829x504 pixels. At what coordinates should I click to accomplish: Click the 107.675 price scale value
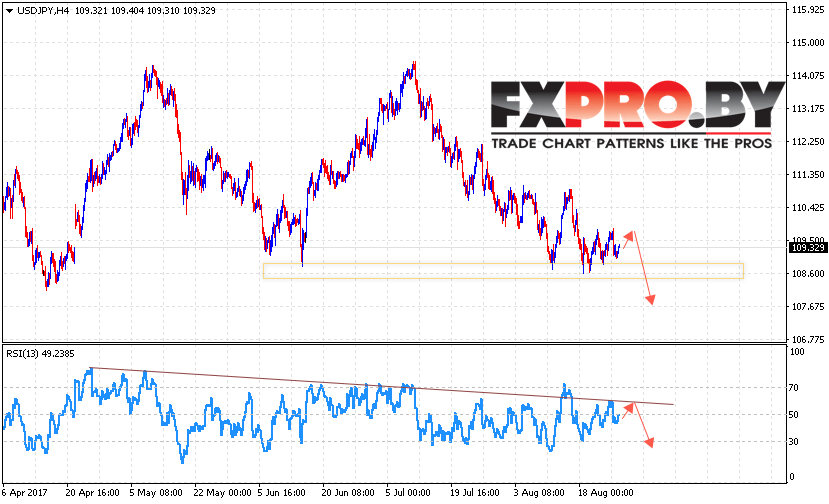[x=808, y=307]
